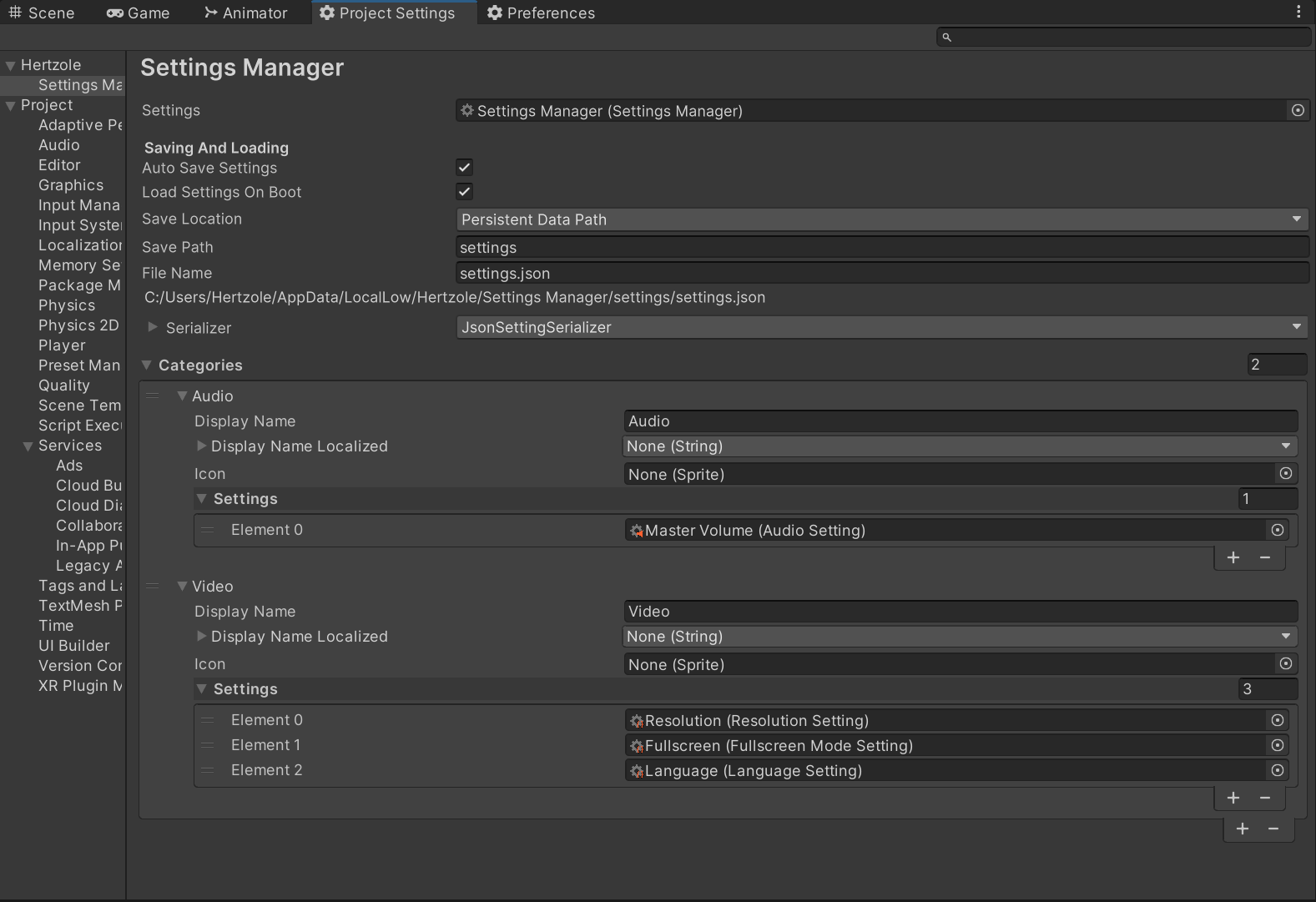Collapse the Categories foldout
This screenshot has height=902, width=1316.
pyautogui.click(x=147, y=365)
